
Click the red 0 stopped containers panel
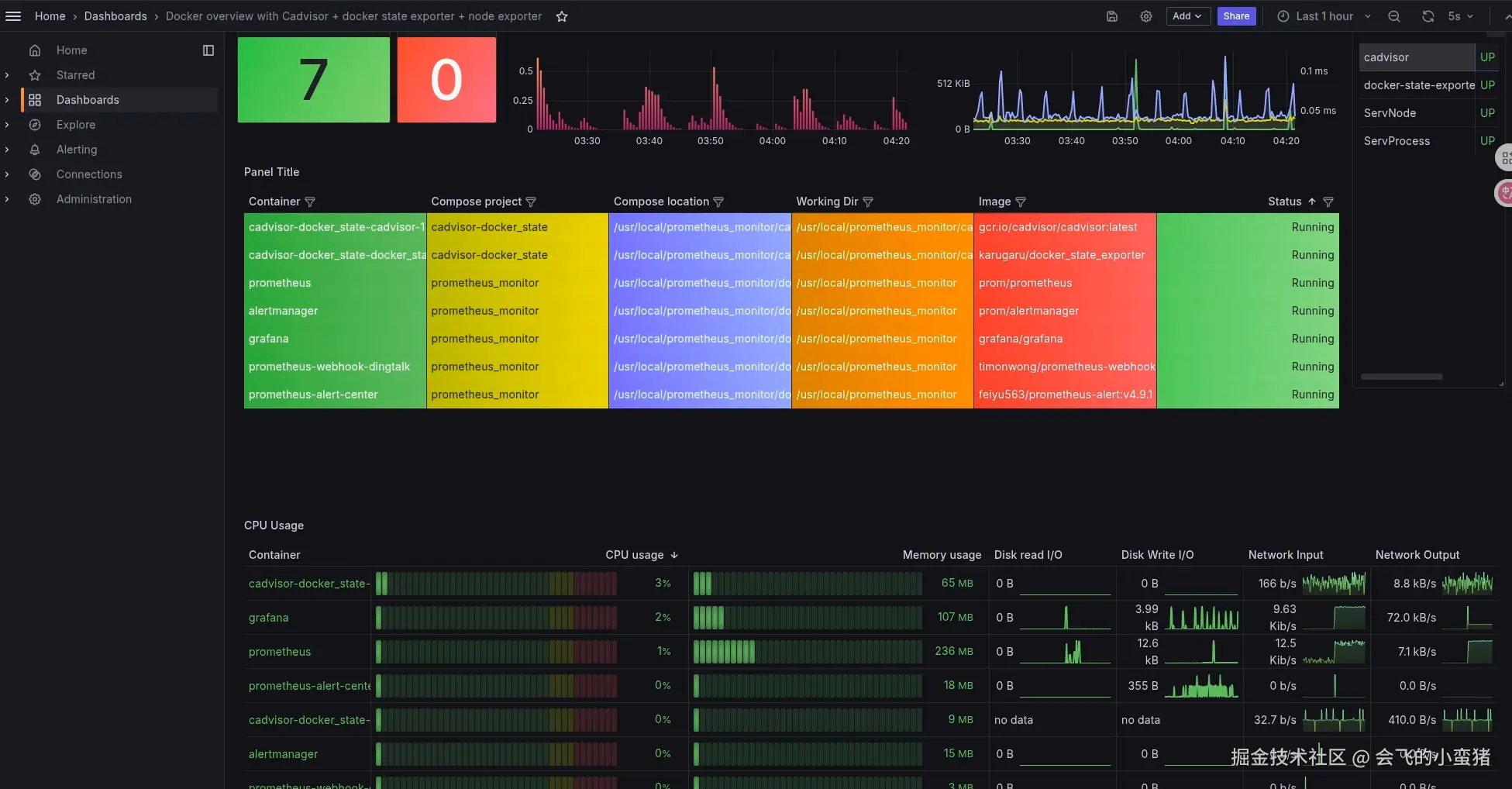[446, 80]
